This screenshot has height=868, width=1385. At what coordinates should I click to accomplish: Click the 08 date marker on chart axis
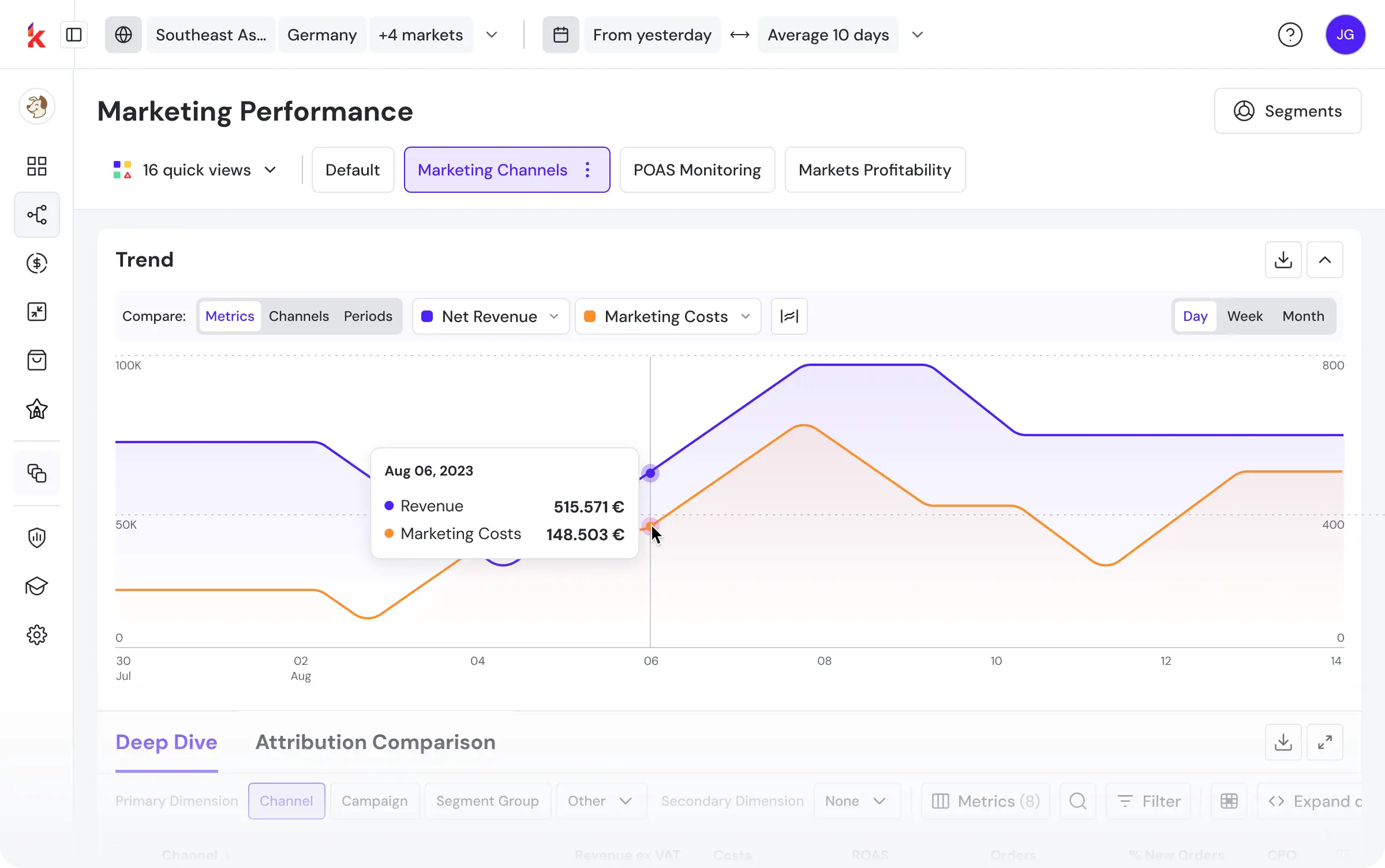pos(824,661)
